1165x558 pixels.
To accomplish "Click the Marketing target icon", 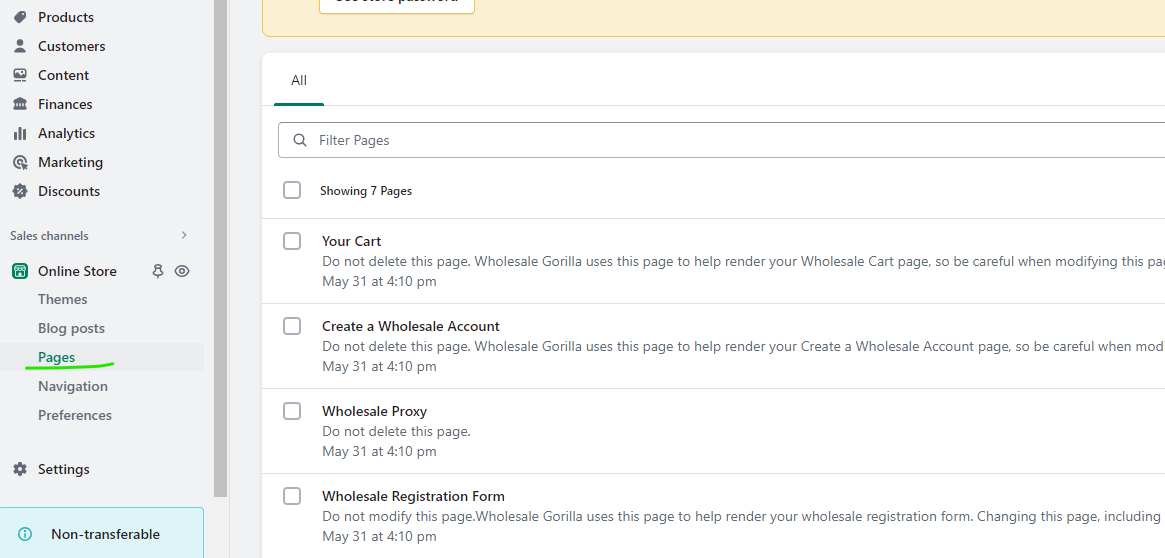I will click(x=20, y=162).
